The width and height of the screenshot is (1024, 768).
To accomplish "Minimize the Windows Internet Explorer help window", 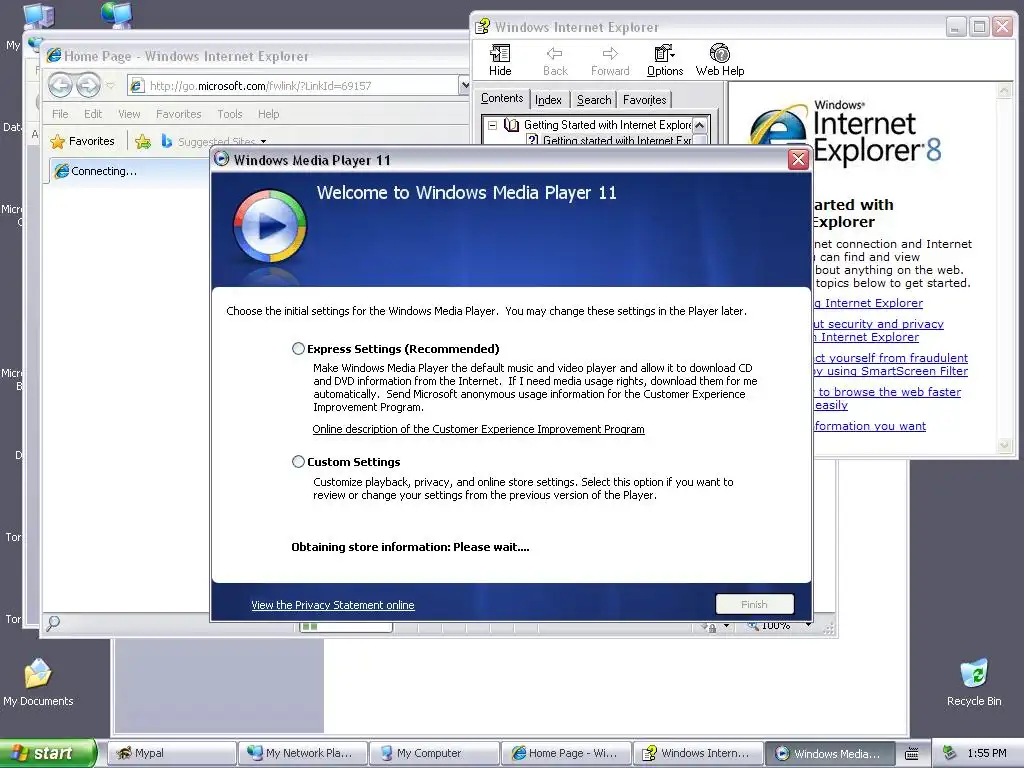I will click(x=956, y=27).
